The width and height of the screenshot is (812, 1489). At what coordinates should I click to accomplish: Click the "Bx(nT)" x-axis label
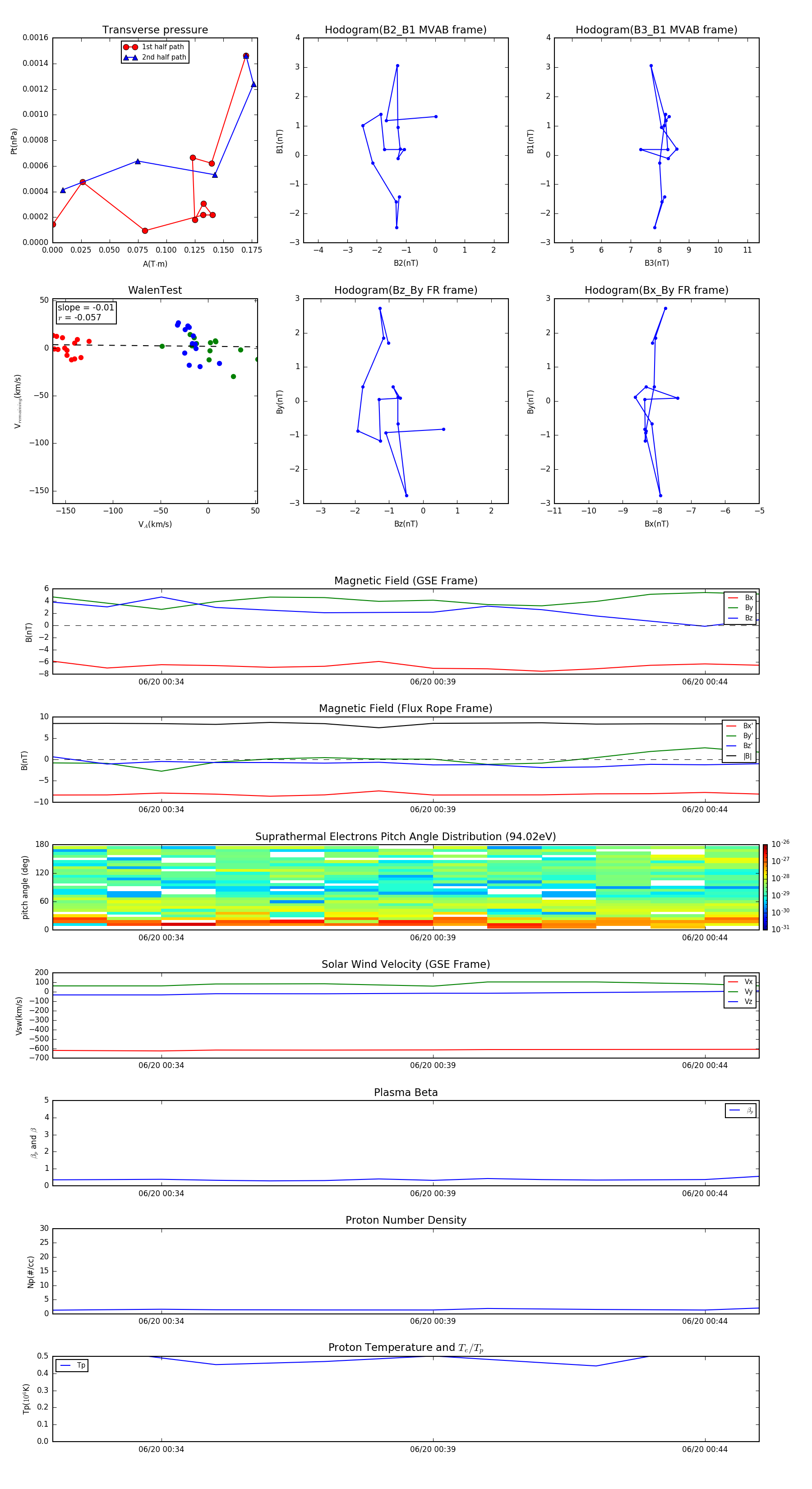[x=656, y=524]
